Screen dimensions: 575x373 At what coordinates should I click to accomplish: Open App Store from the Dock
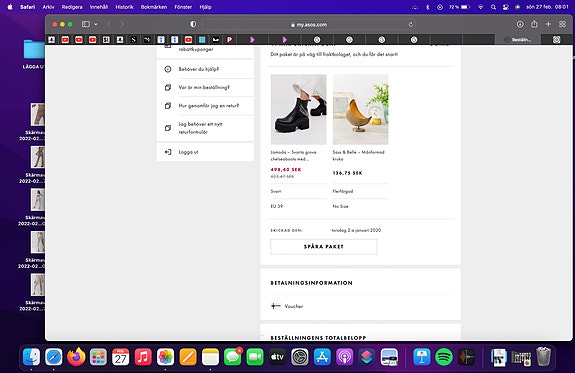(x=322, y=357)
